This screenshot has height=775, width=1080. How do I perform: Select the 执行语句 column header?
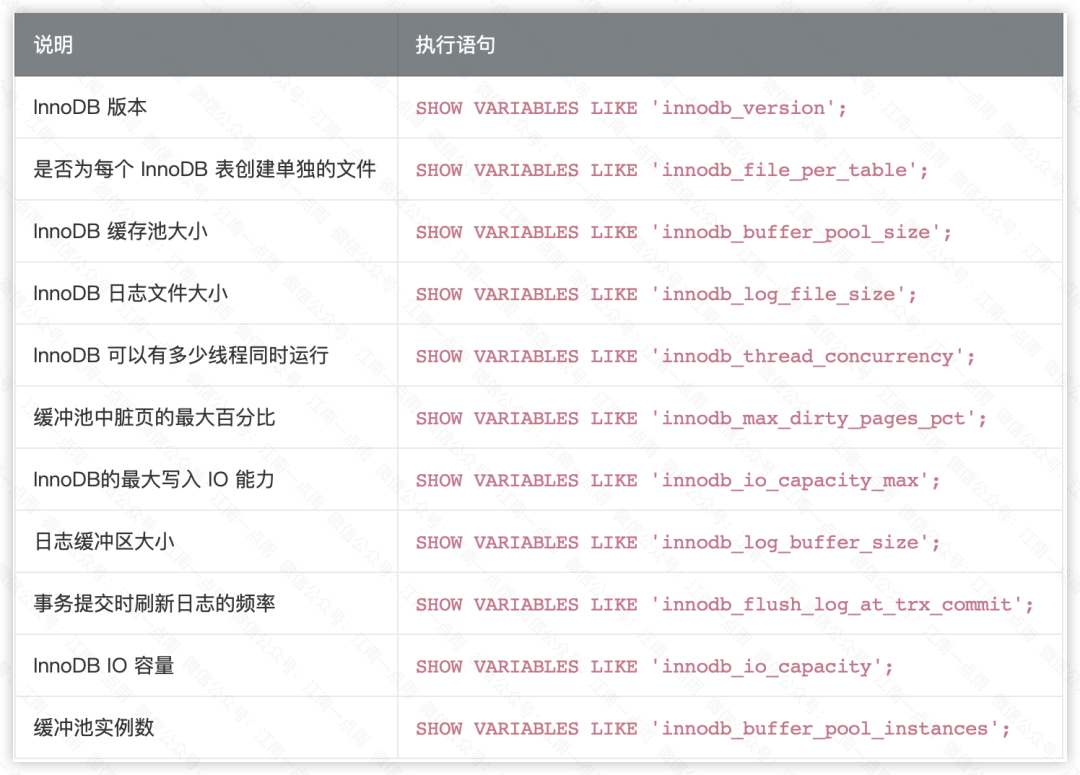coord(730,45)
